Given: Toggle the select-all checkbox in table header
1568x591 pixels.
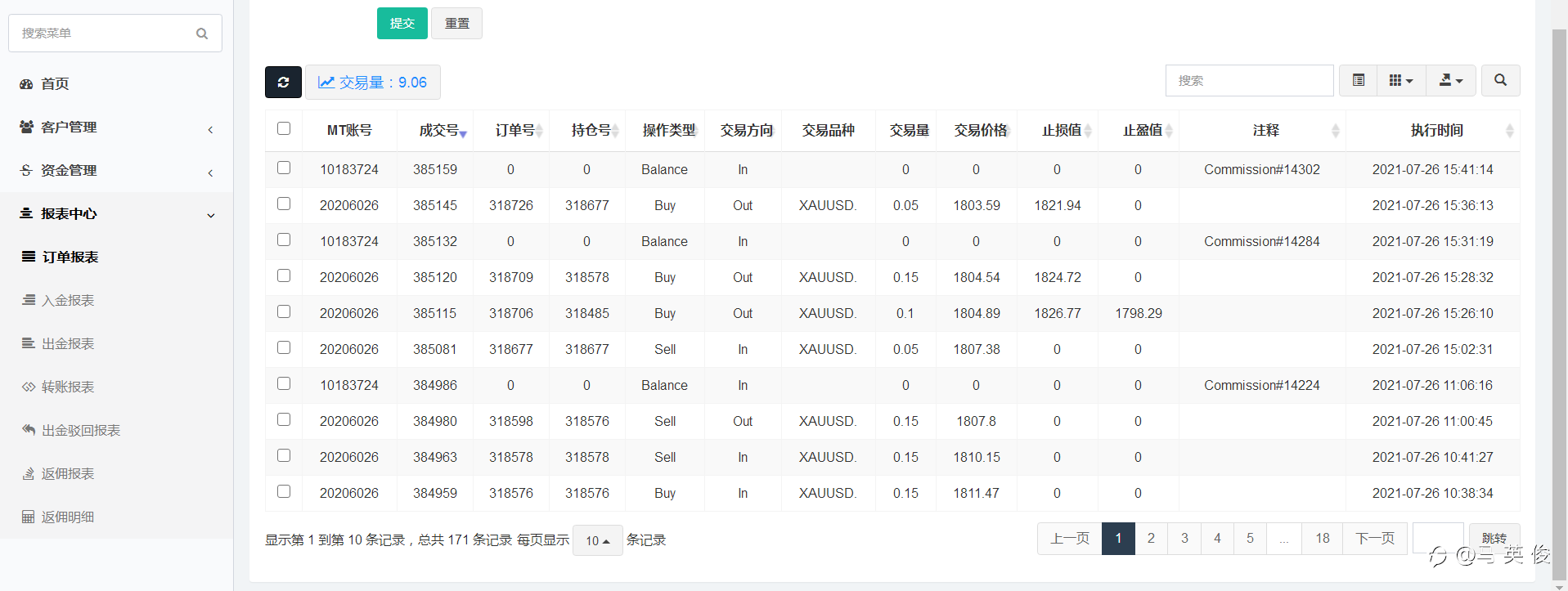Looking at the screenshot, I should pos(284,128).
